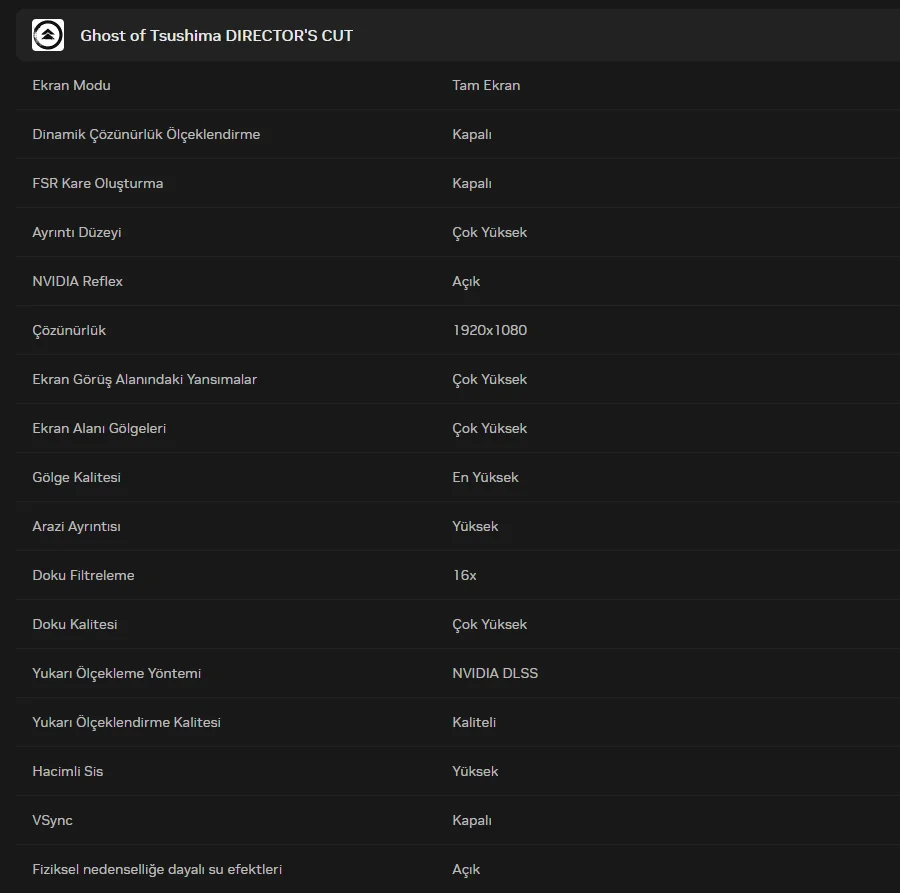Screen dimensions: 900x893
Task: Select the Hacimli Sis setting label
Action: (67, 771)
